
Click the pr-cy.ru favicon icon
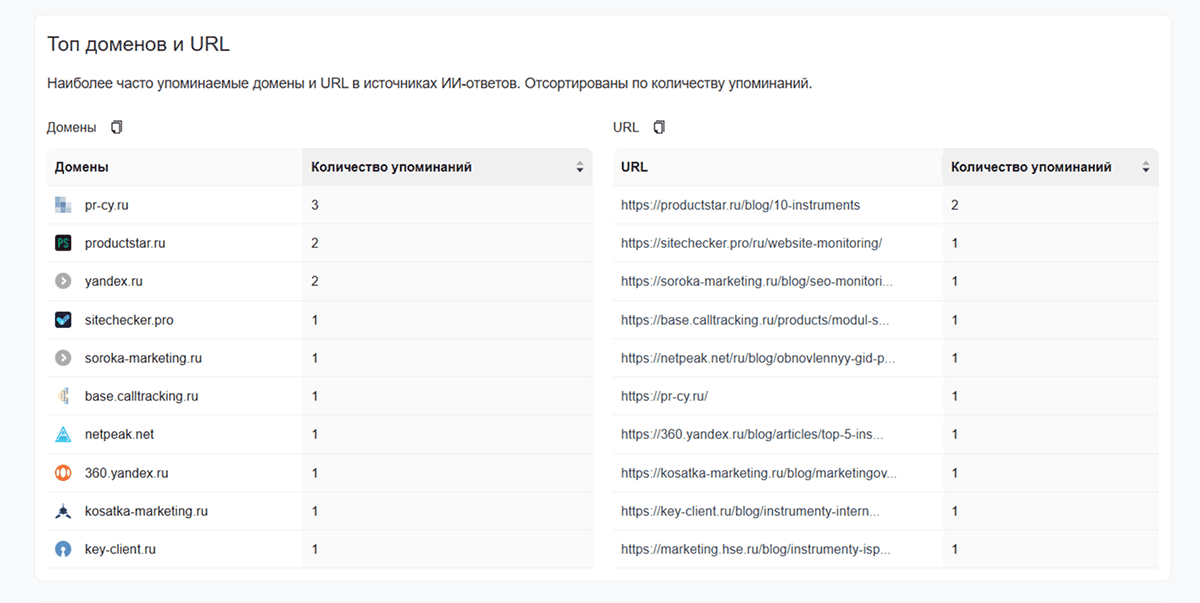coord(63,205)
